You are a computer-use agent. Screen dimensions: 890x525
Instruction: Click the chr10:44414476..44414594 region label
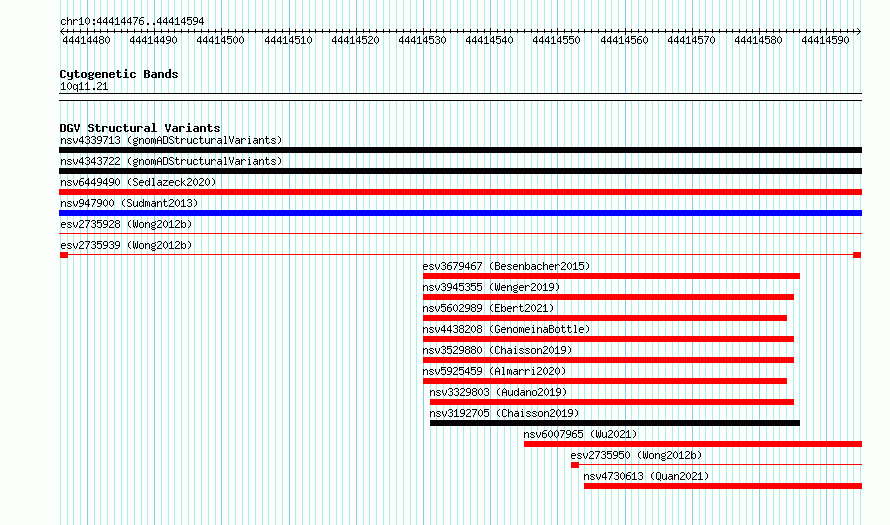tap(132, 22)
